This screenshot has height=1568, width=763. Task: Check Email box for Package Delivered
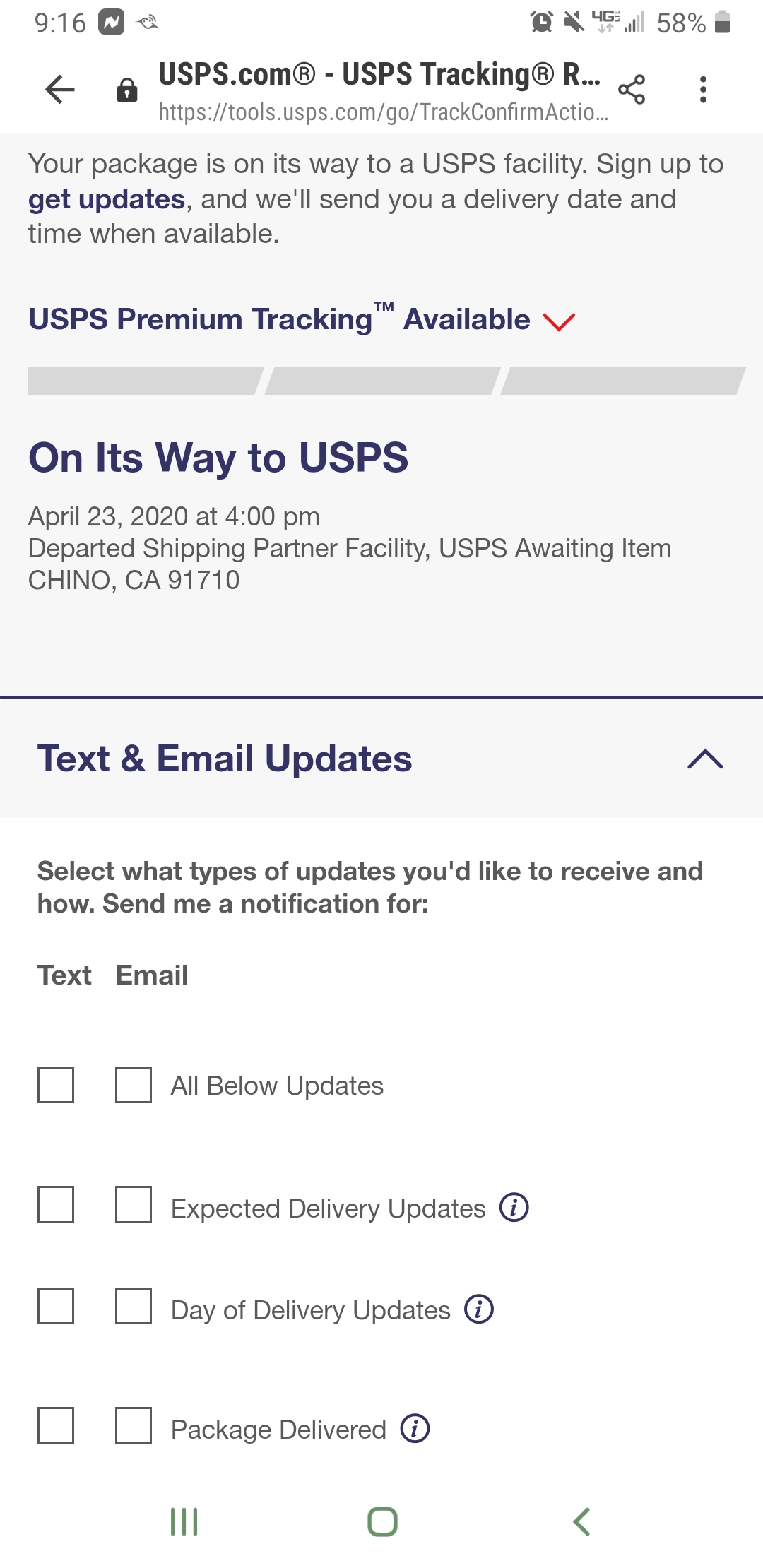[134, 1425]
